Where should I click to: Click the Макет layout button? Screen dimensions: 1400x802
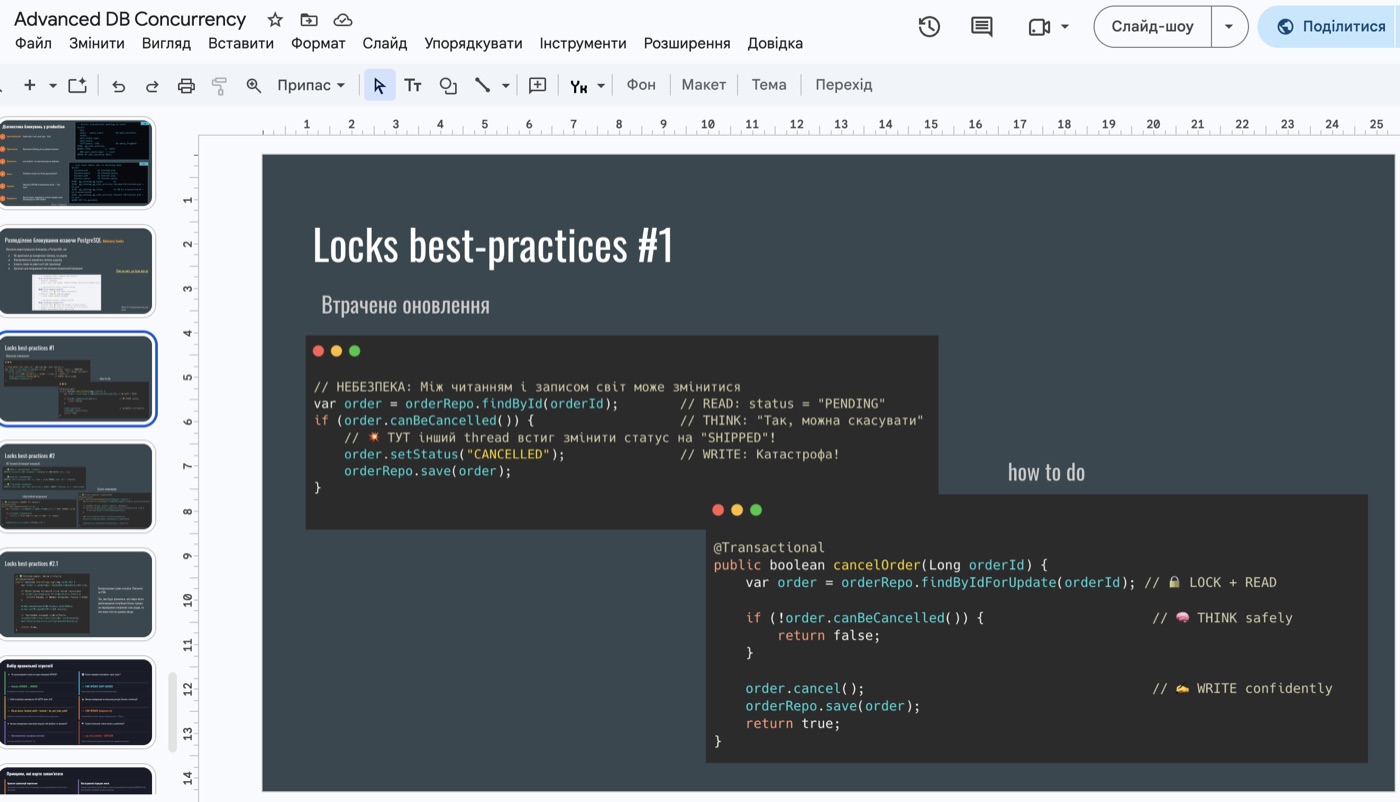704,85
